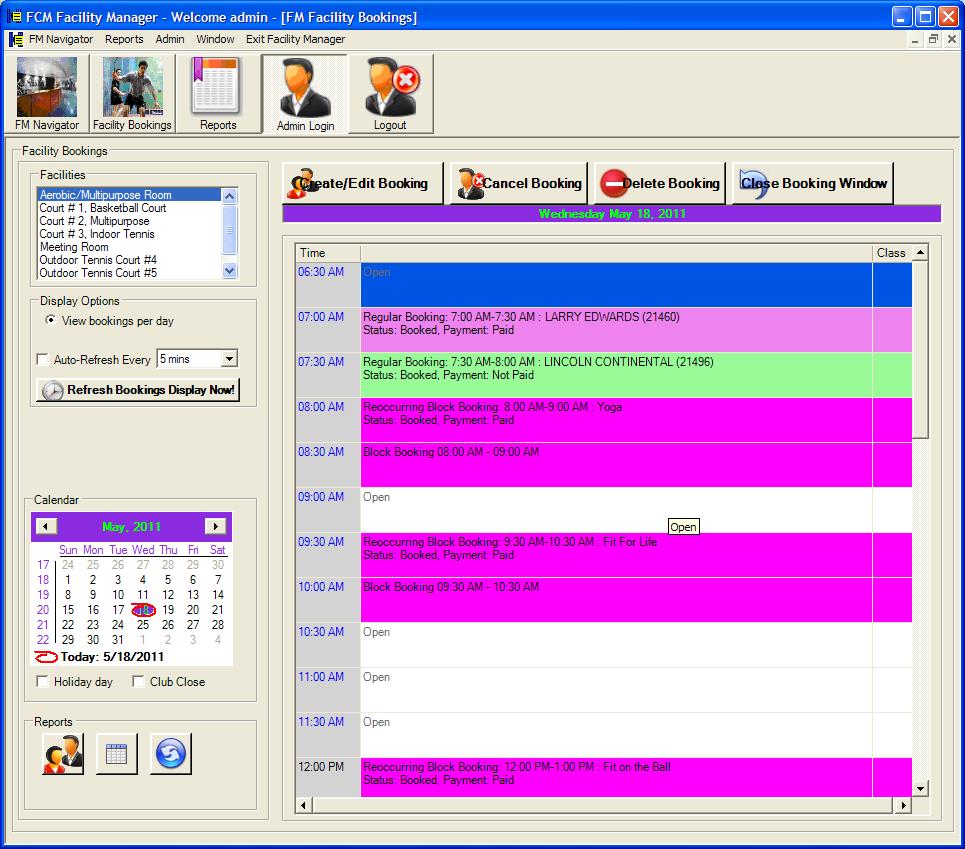The width and height of the screenshot is (965, 849).
Task: Click the blue refresh report icon
Action: pyautogui.click(x=170, y=754)
